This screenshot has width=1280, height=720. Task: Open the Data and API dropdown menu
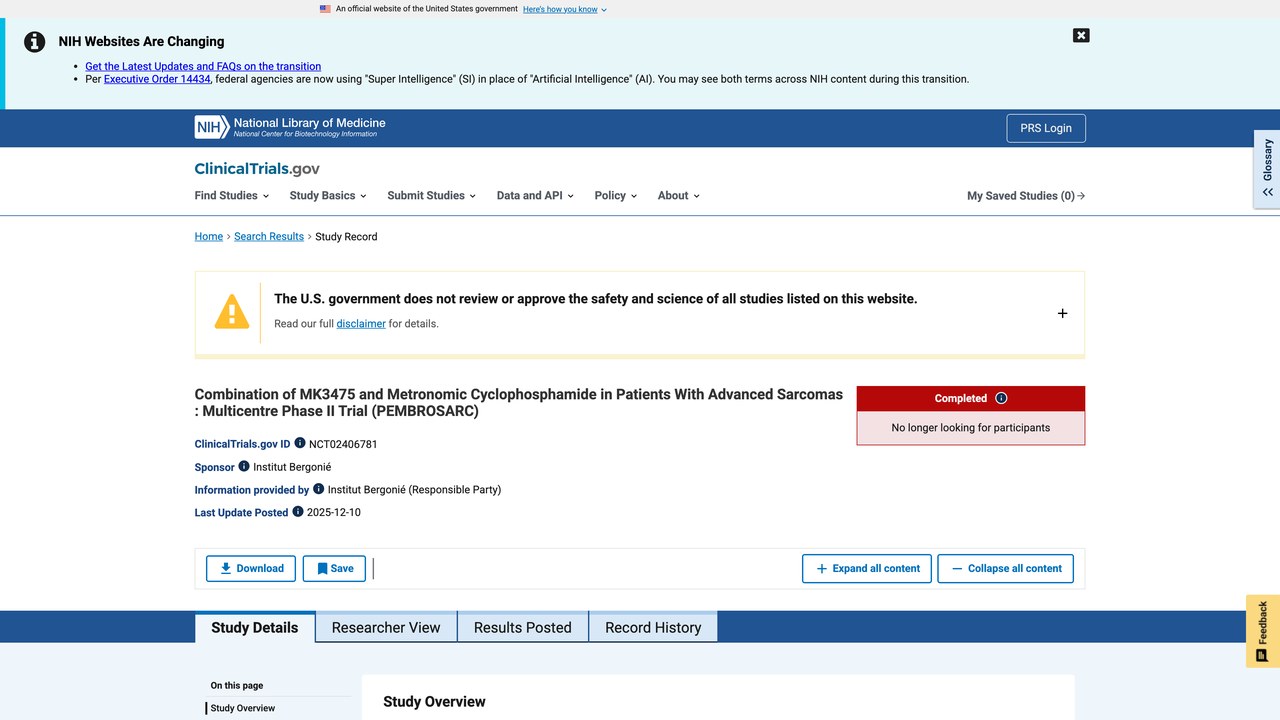point(535,196)
